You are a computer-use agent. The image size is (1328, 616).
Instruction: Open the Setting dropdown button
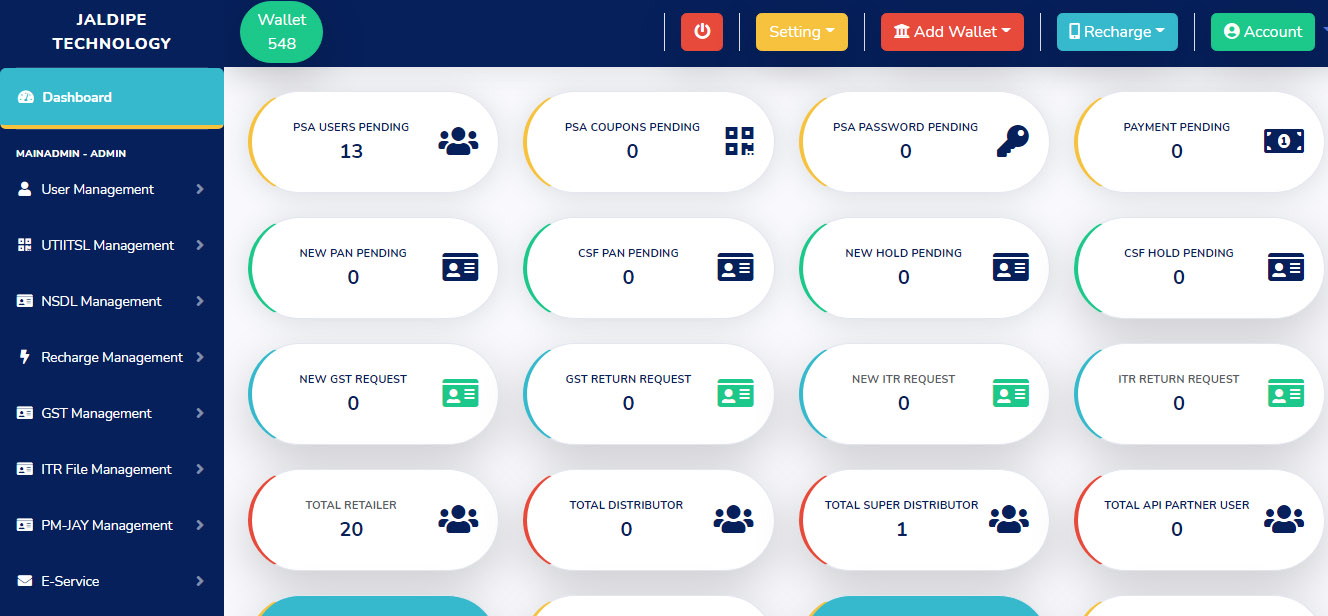[802, 32]
